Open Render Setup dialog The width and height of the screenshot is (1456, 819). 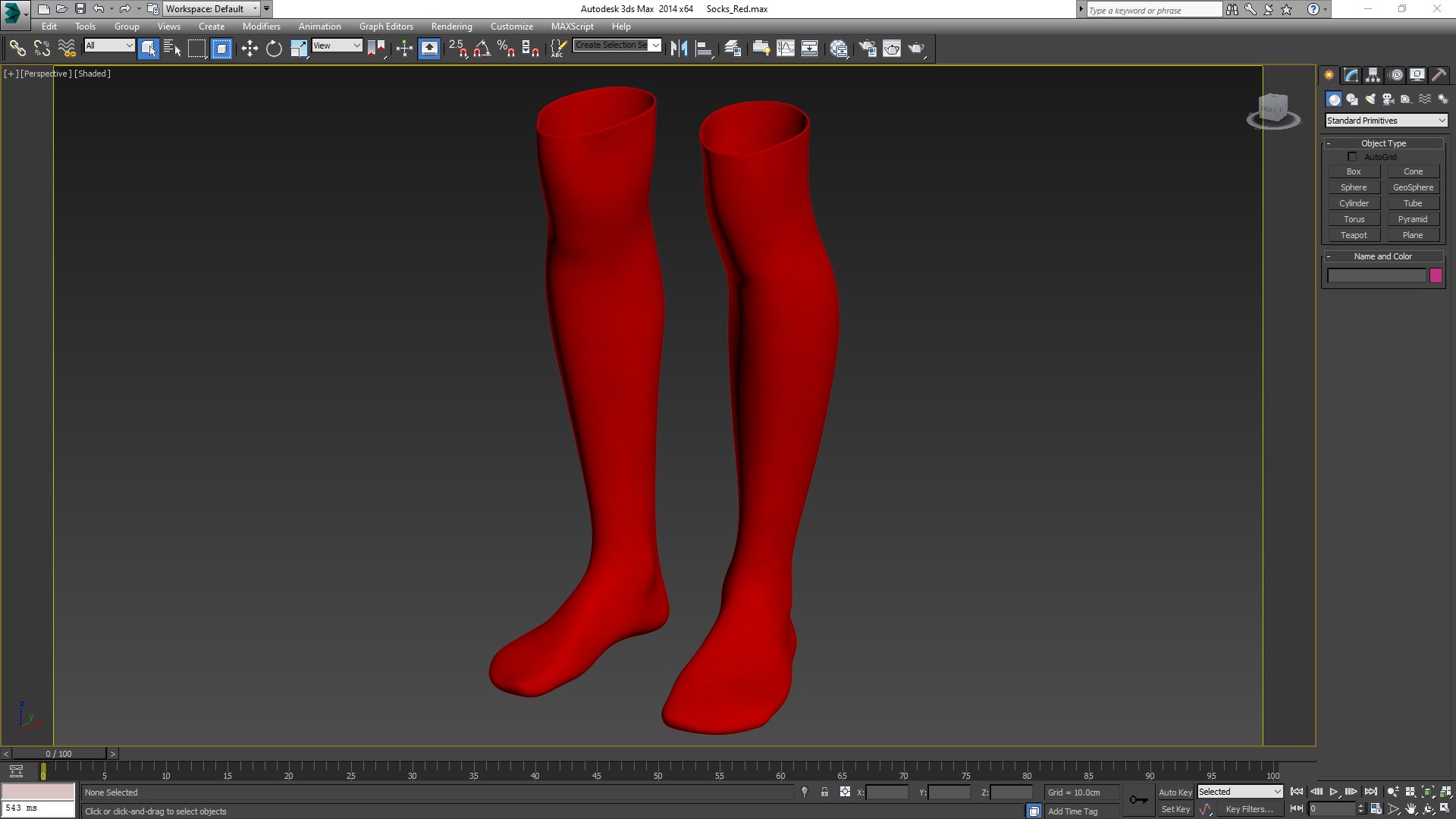coord(867,49)
